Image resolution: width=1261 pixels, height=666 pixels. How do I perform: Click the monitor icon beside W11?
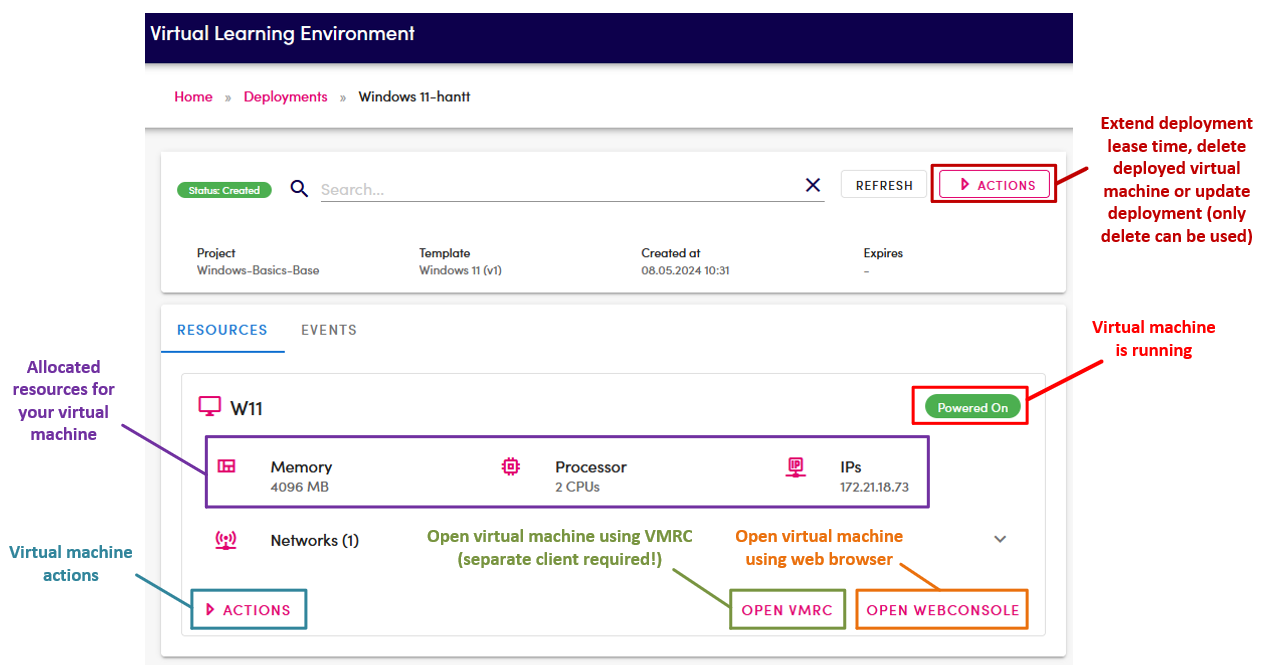point(209,405)
